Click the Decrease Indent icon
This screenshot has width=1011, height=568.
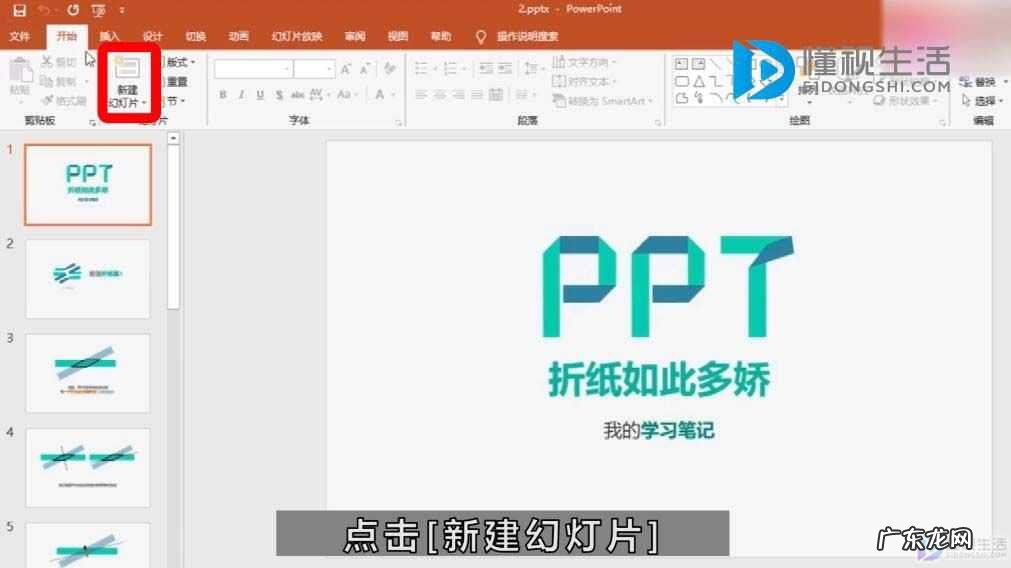click(x=486, y=68)
